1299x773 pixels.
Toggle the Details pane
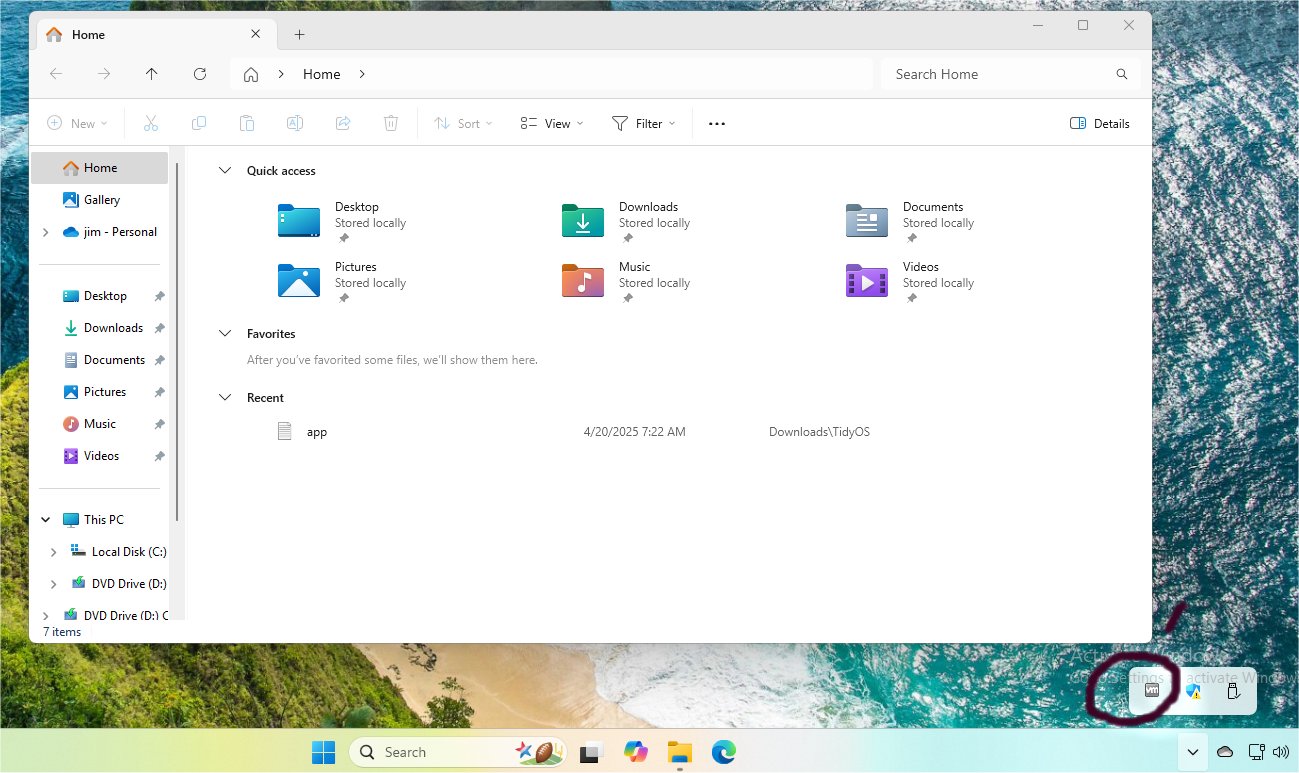pos(1099,124)
